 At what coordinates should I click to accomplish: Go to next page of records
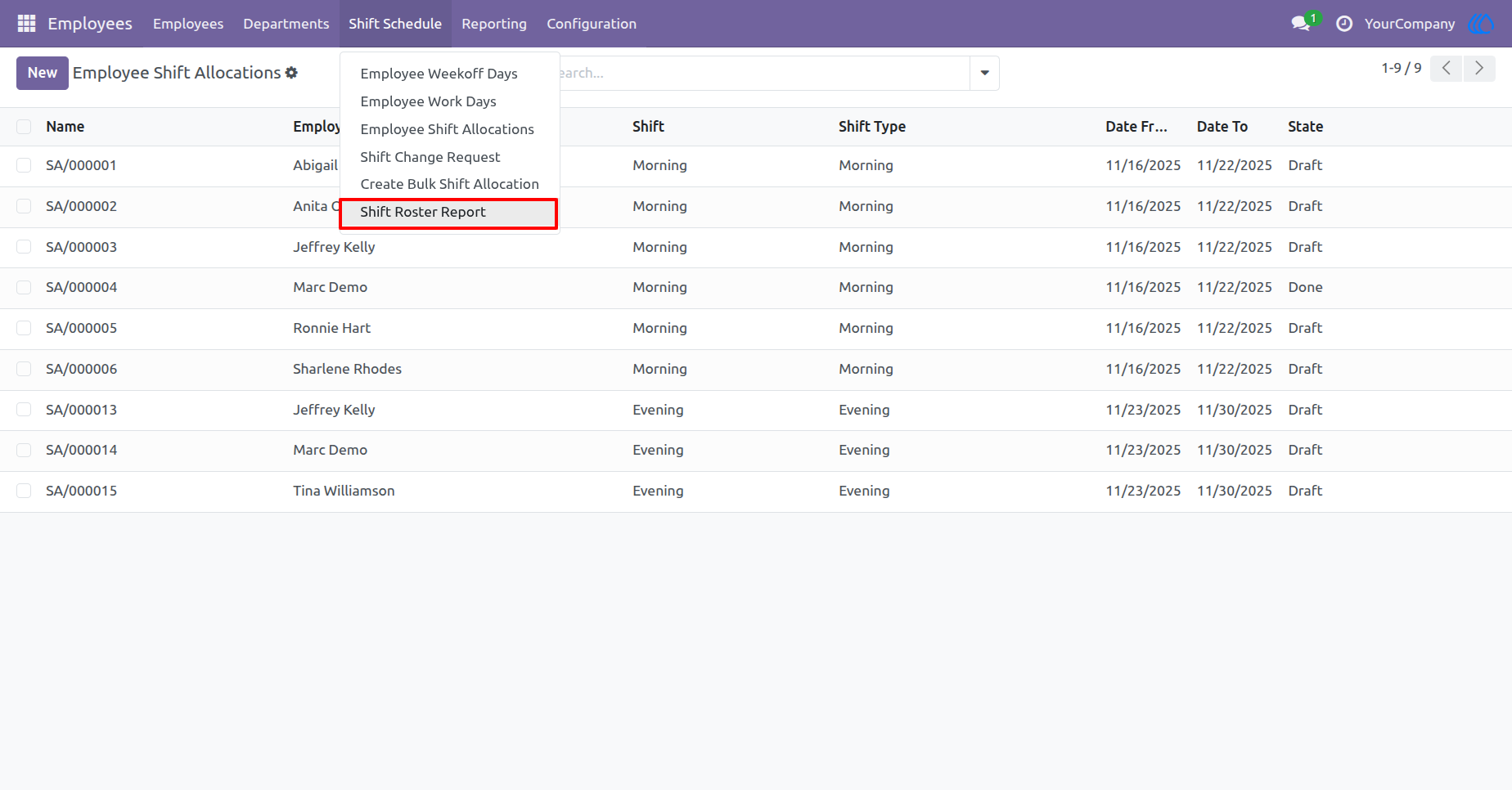coord(1479,69)
